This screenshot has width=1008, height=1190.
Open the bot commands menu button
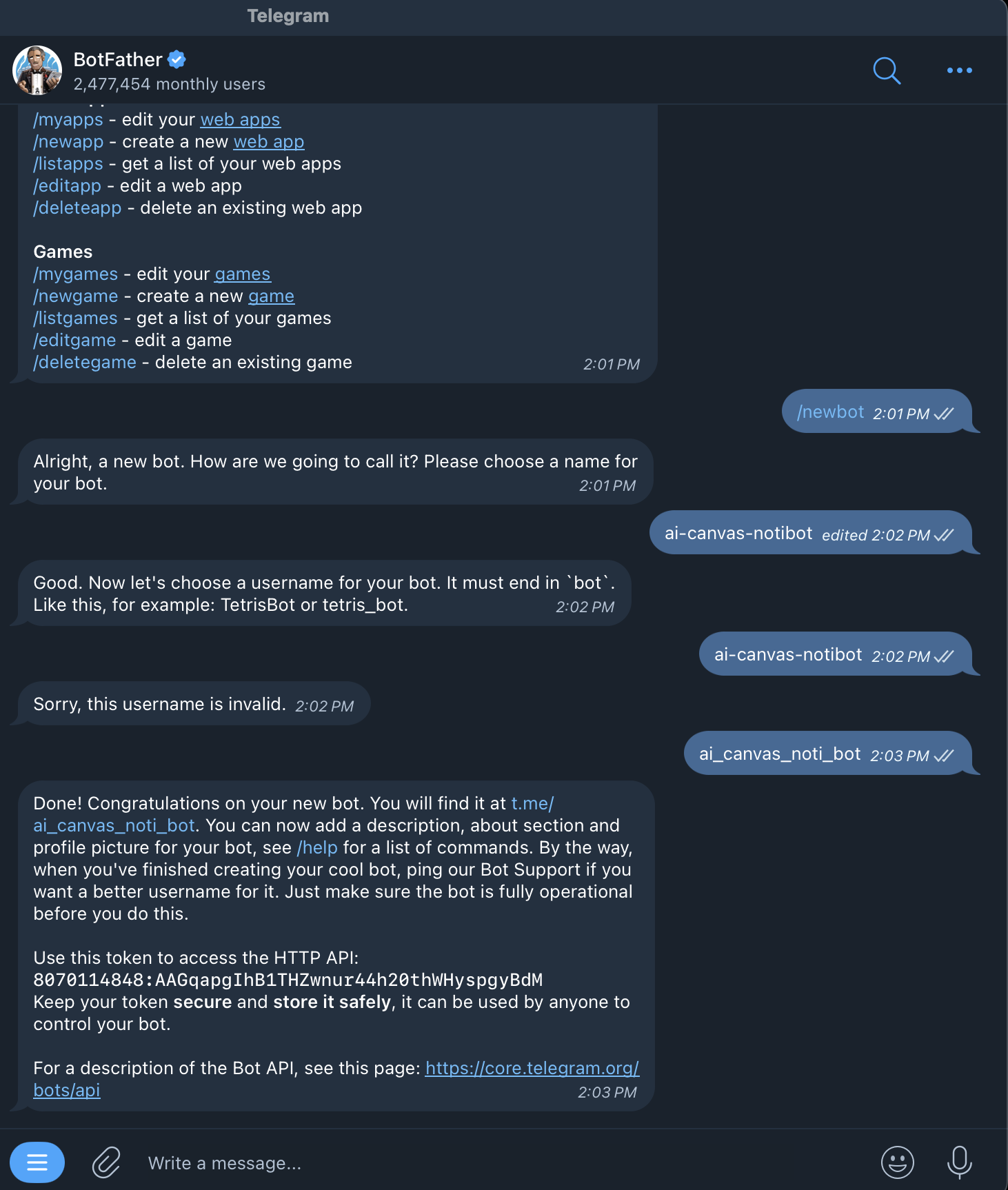pos(37,1162)
